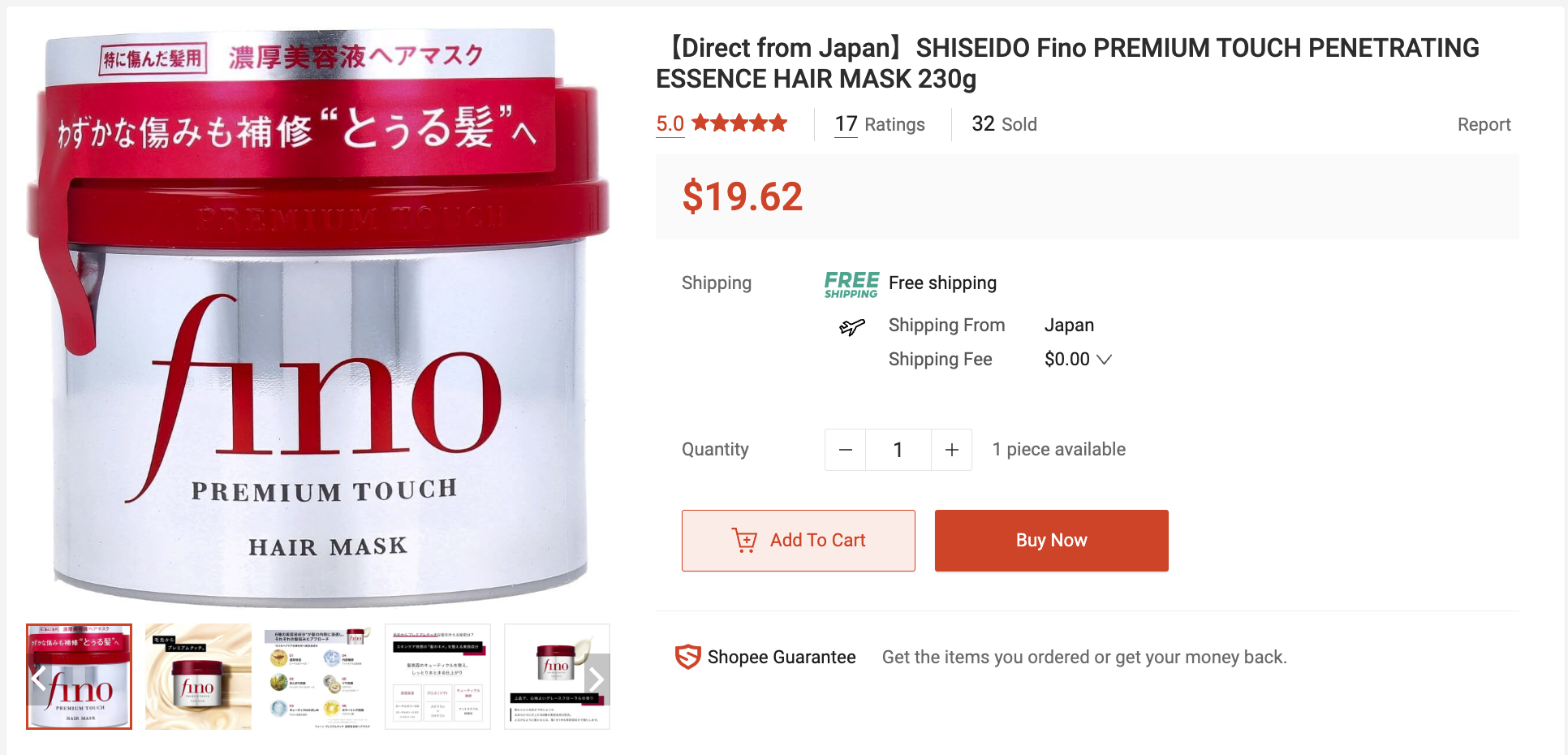Add the hair mask to cart
Viewport: 1568px width, 755px height.
point(799,541)
